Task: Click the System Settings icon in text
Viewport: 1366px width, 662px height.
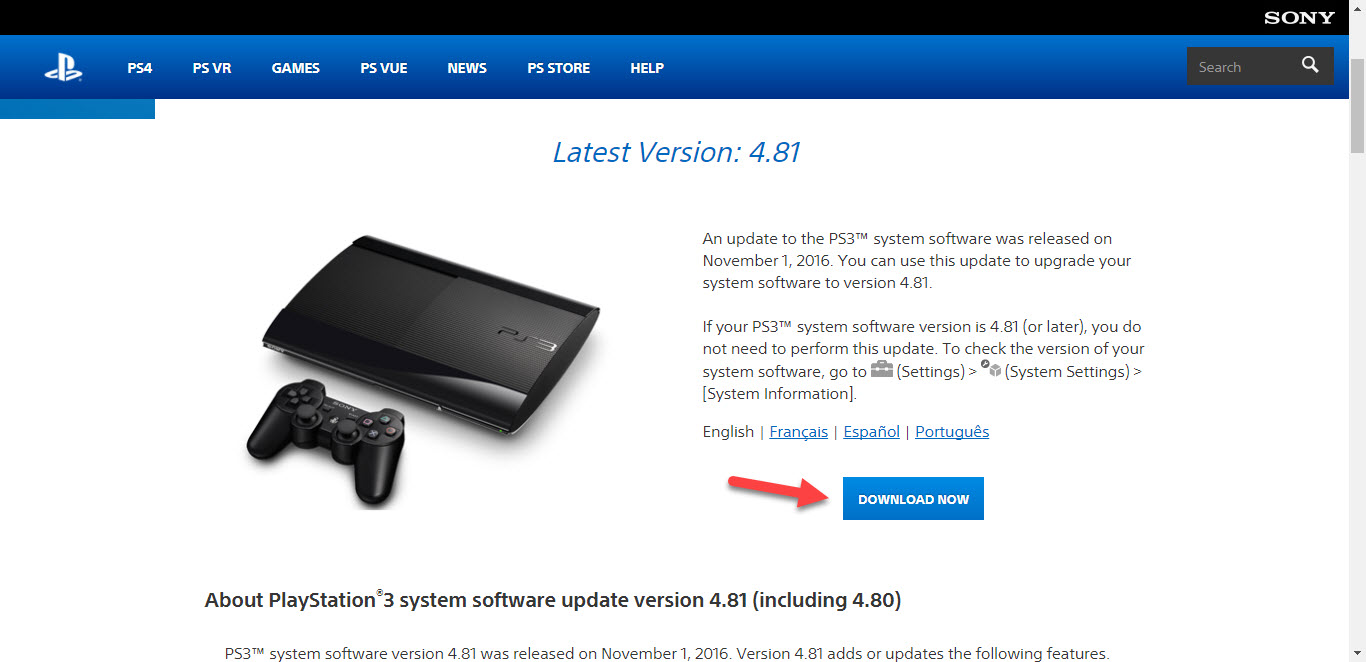Action: click(991, 369)
